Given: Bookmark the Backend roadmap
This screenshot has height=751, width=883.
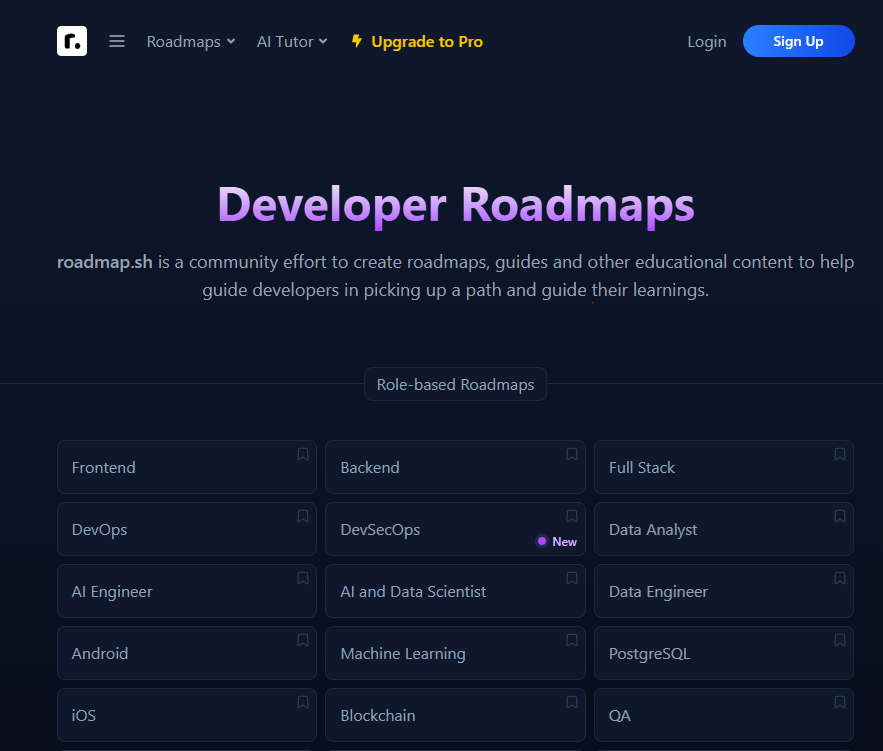Looking at the screenshot, I should pos(572,454).
